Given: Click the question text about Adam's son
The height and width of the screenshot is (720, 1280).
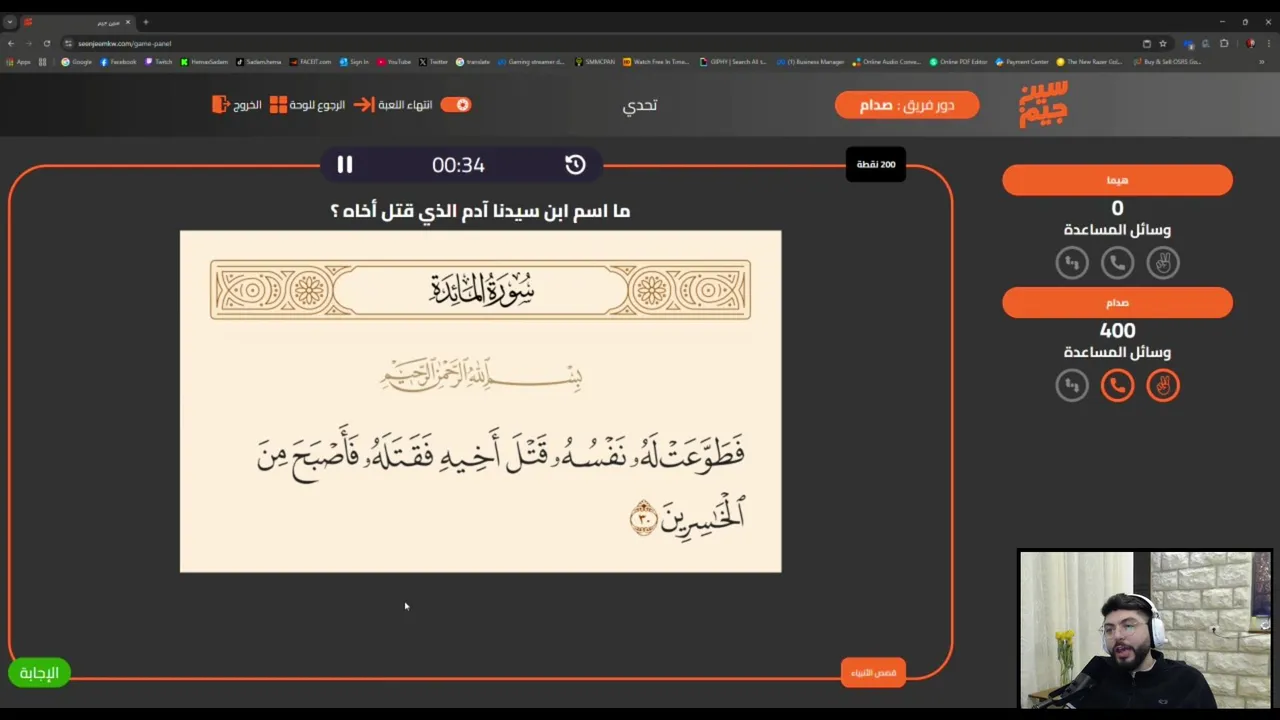Looking at the screenshot, I should [480, 211].
